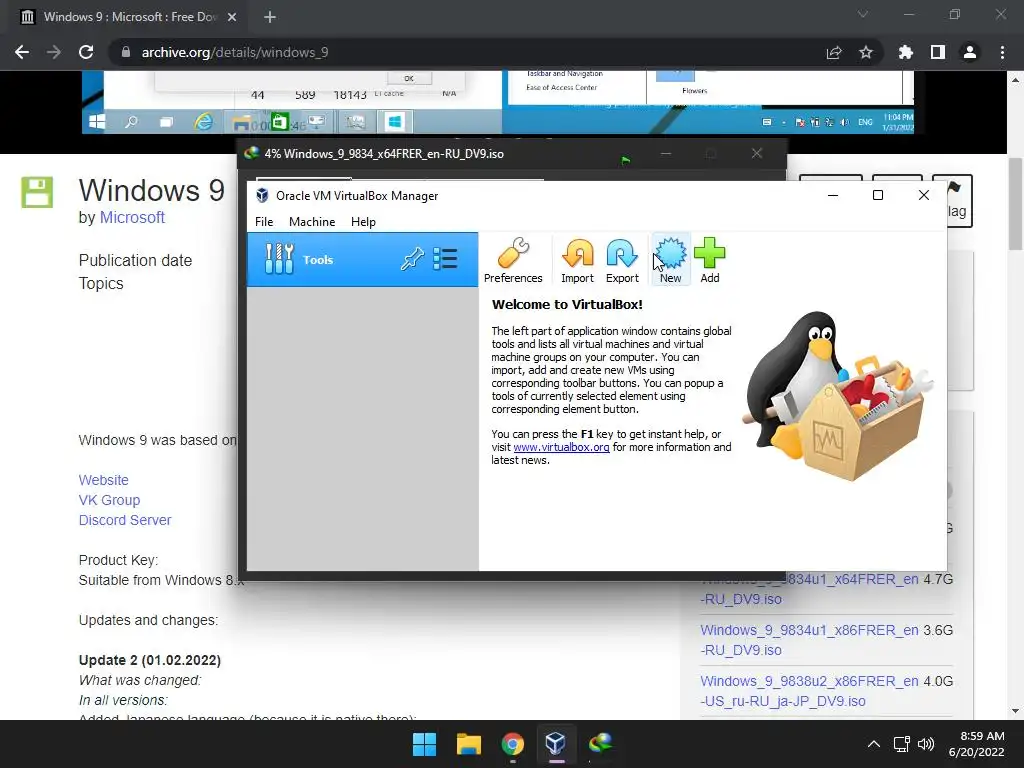Open the Help menu in VirtualBox

click(x=363, y=221)
